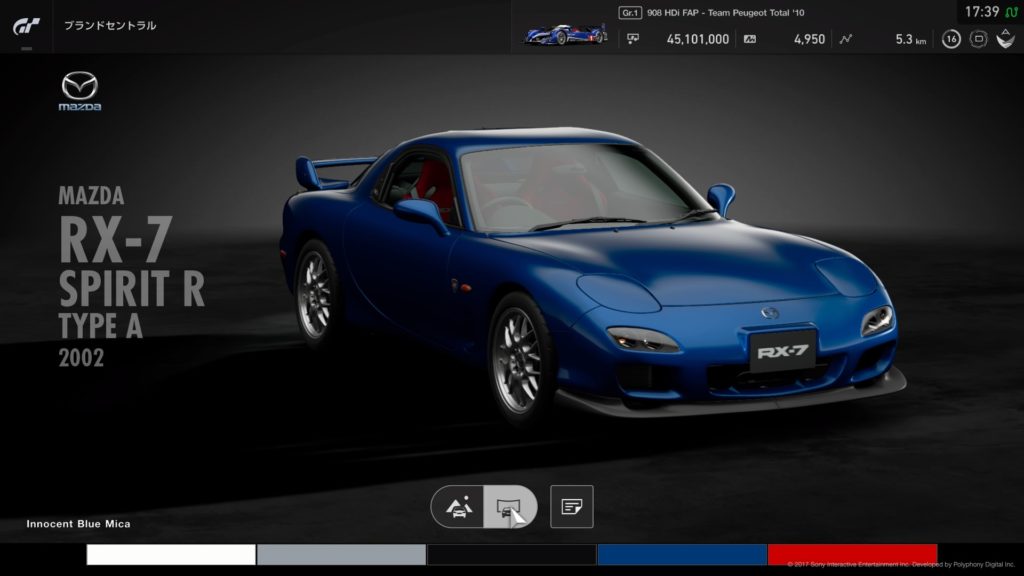Click the "MAZDA" maker name above RX-7
The width and height of the screenshot is (1024, 576).
91,196
